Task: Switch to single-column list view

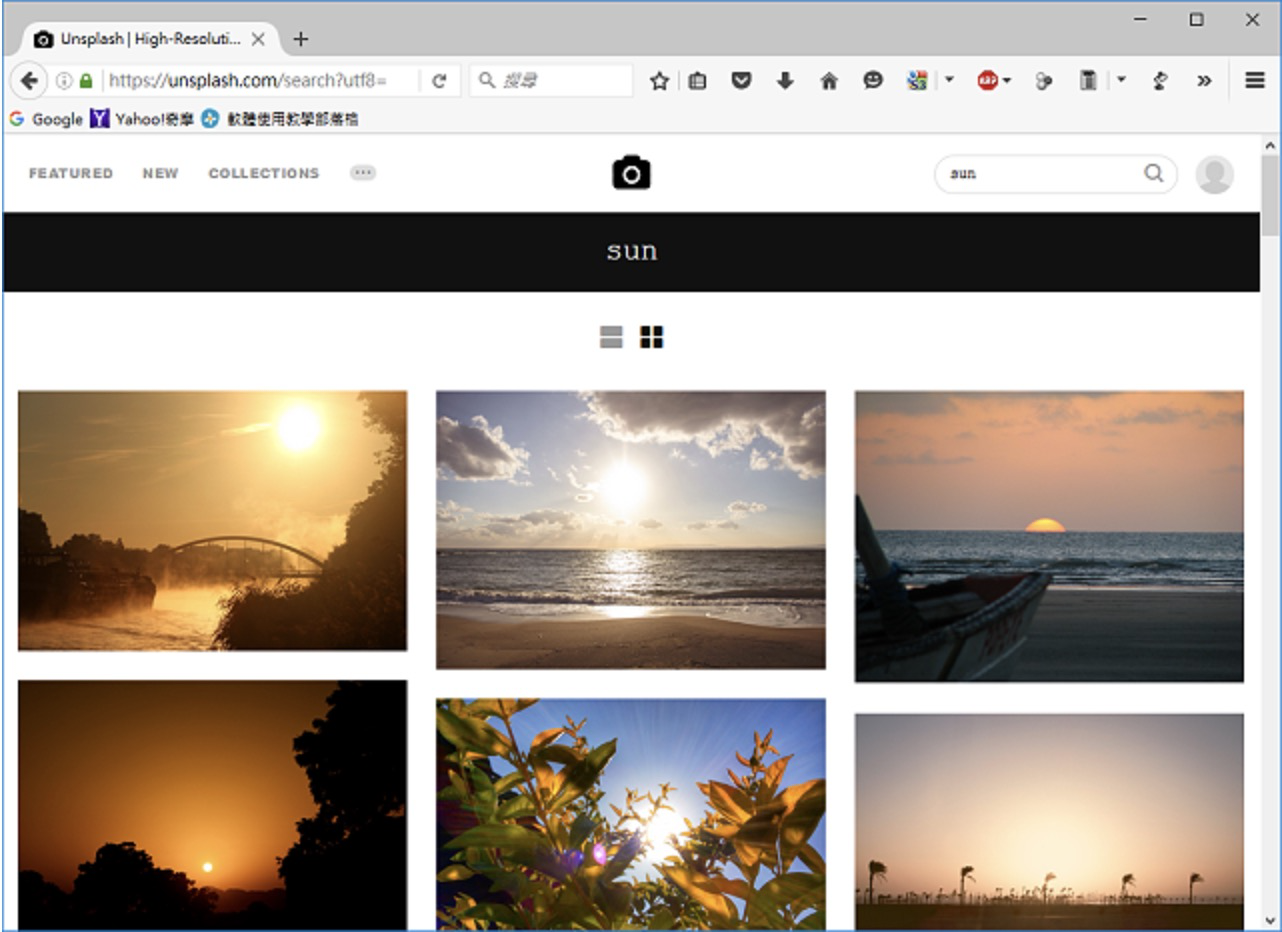Action: [x=611, y=337]
